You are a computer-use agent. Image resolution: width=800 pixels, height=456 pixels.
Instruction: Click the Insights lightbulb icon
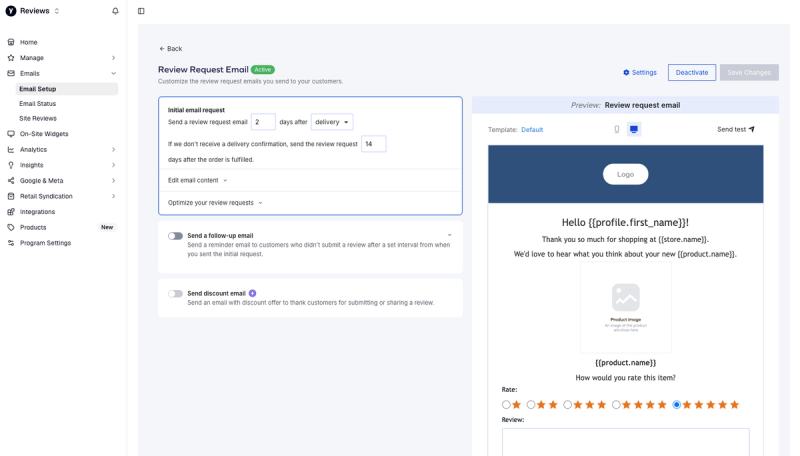pyautogui.click(x=11, y=165)
